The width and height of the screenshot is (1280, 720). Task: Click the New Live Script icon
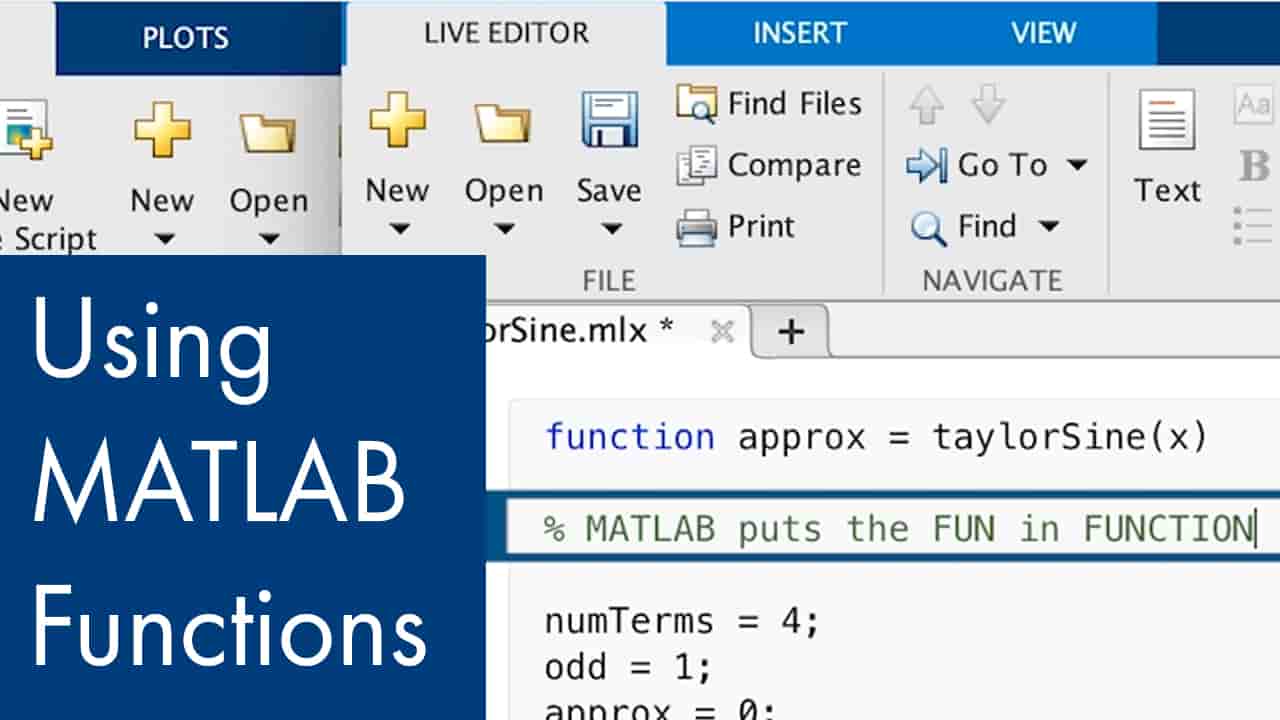[x=24, y=130]
